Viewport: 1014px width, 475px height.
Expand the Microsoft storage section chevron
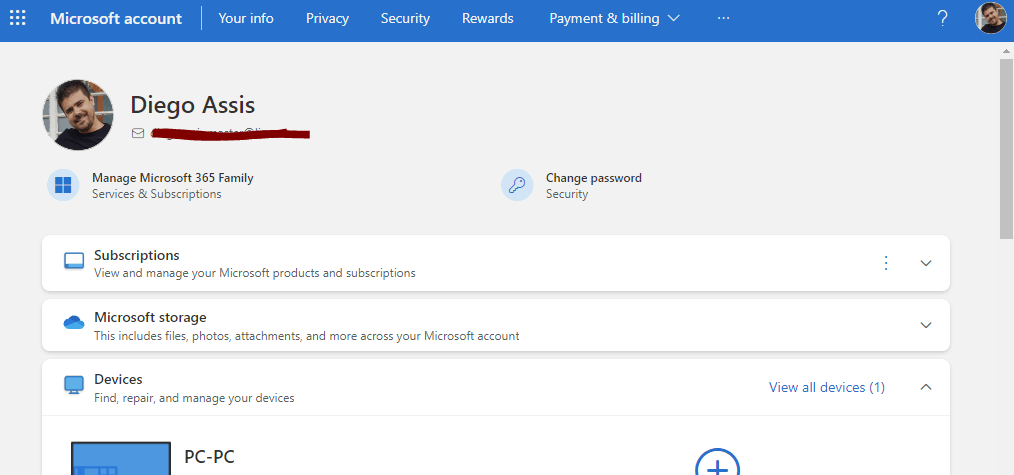(x=926, y=325)
